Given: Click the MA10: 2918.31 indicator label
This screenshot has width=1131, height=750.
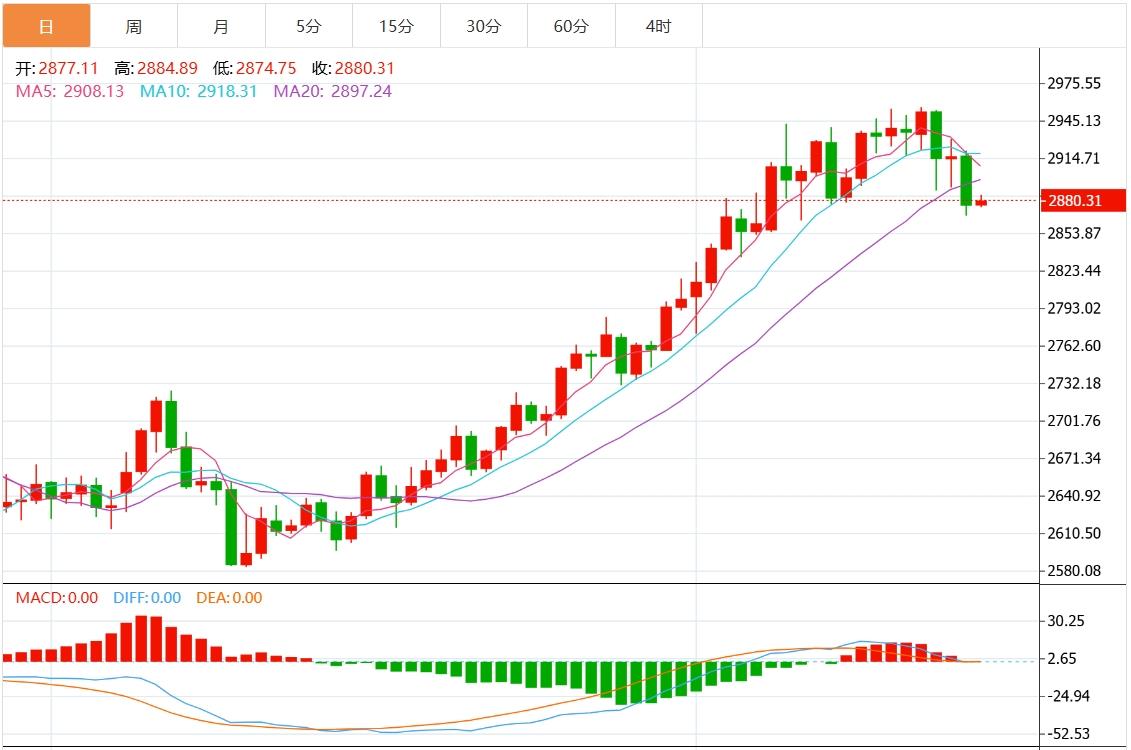Looking at the screenshot, I should point(198,91).
